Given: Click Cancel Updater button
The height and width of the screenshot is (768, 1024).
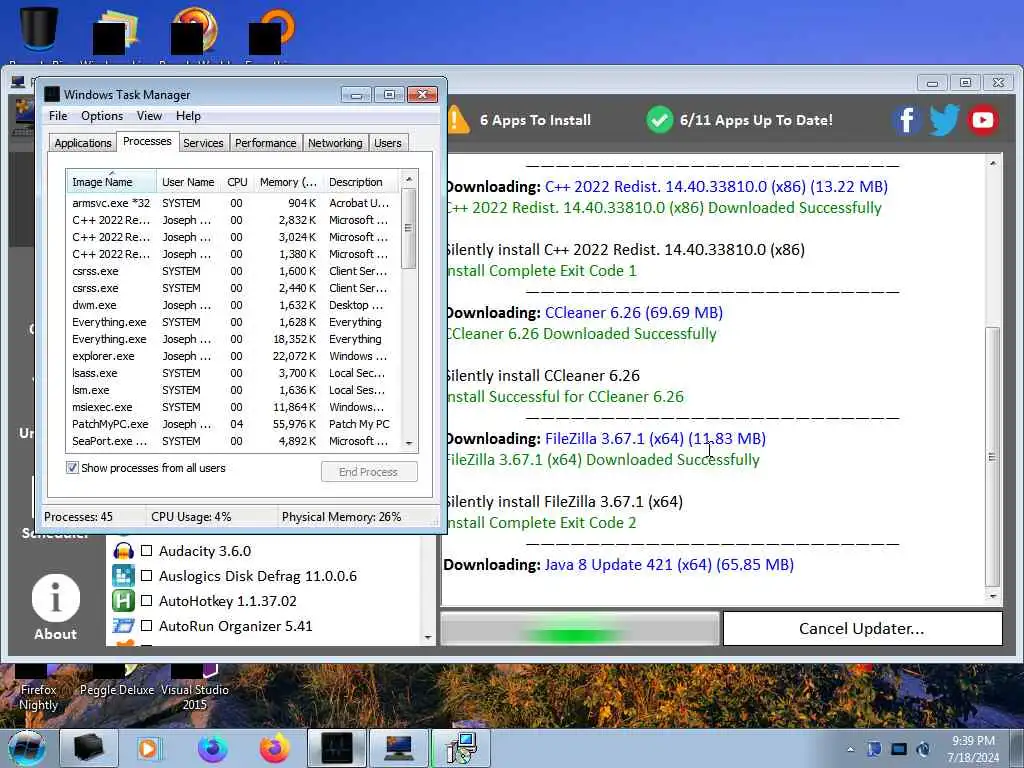Looking at the screenshot, I should [862, 628].
